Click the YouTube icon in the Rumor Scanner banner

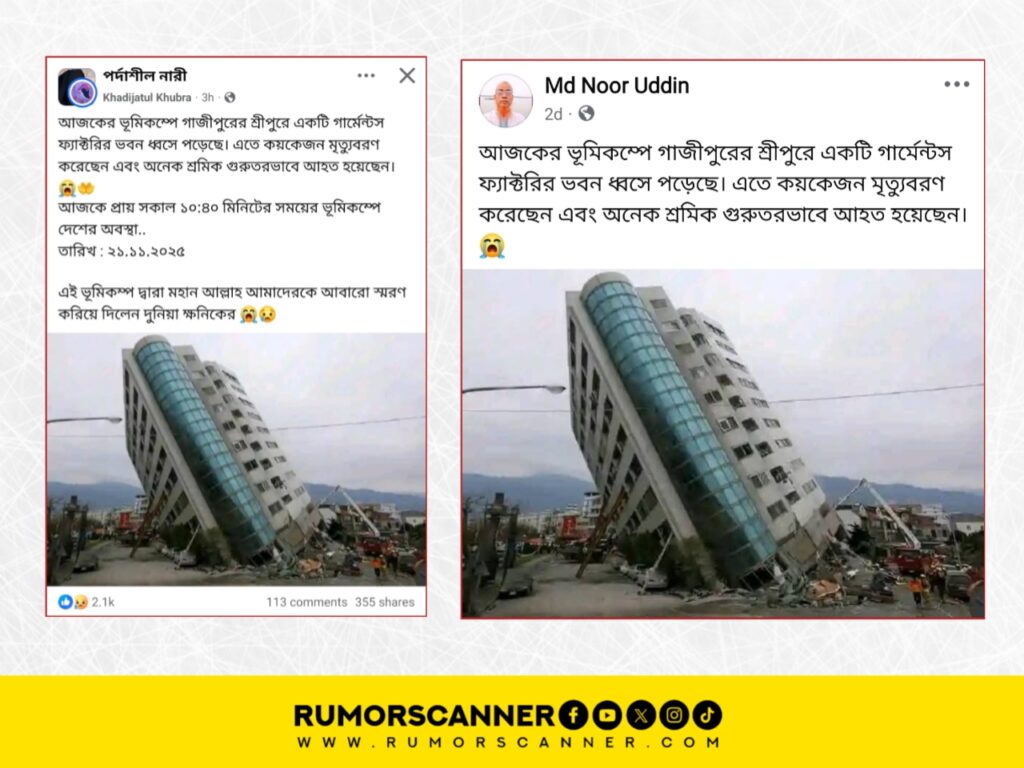click(607, 715)
